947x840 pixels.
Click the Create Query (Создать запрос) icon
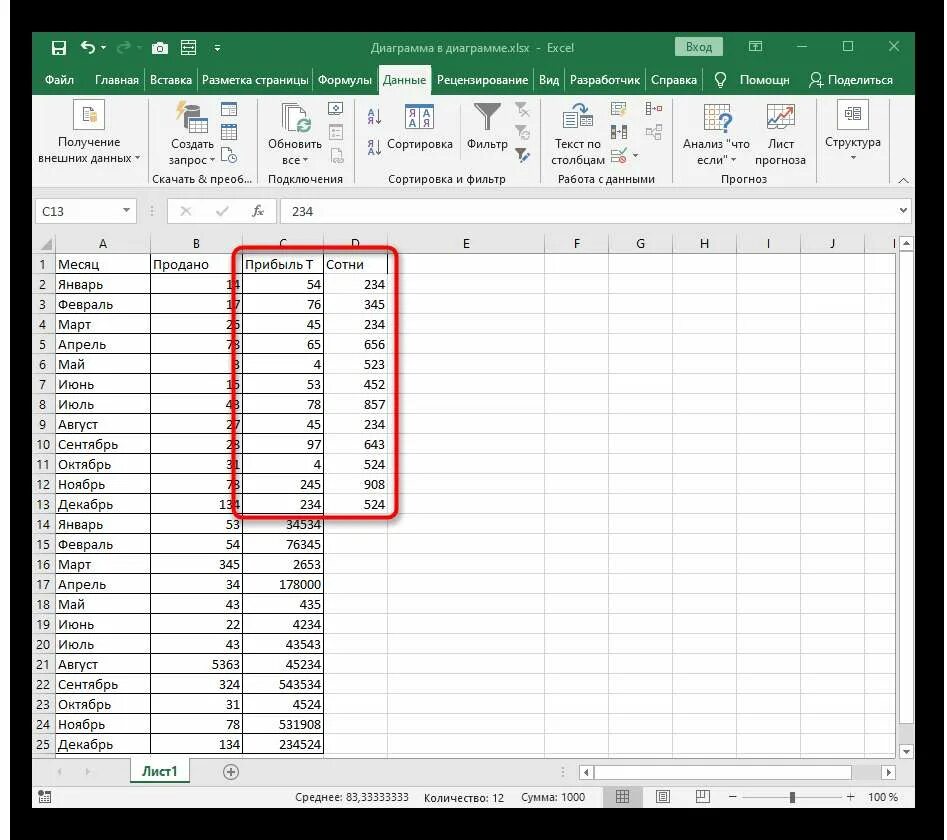click(x=191, y=117)
